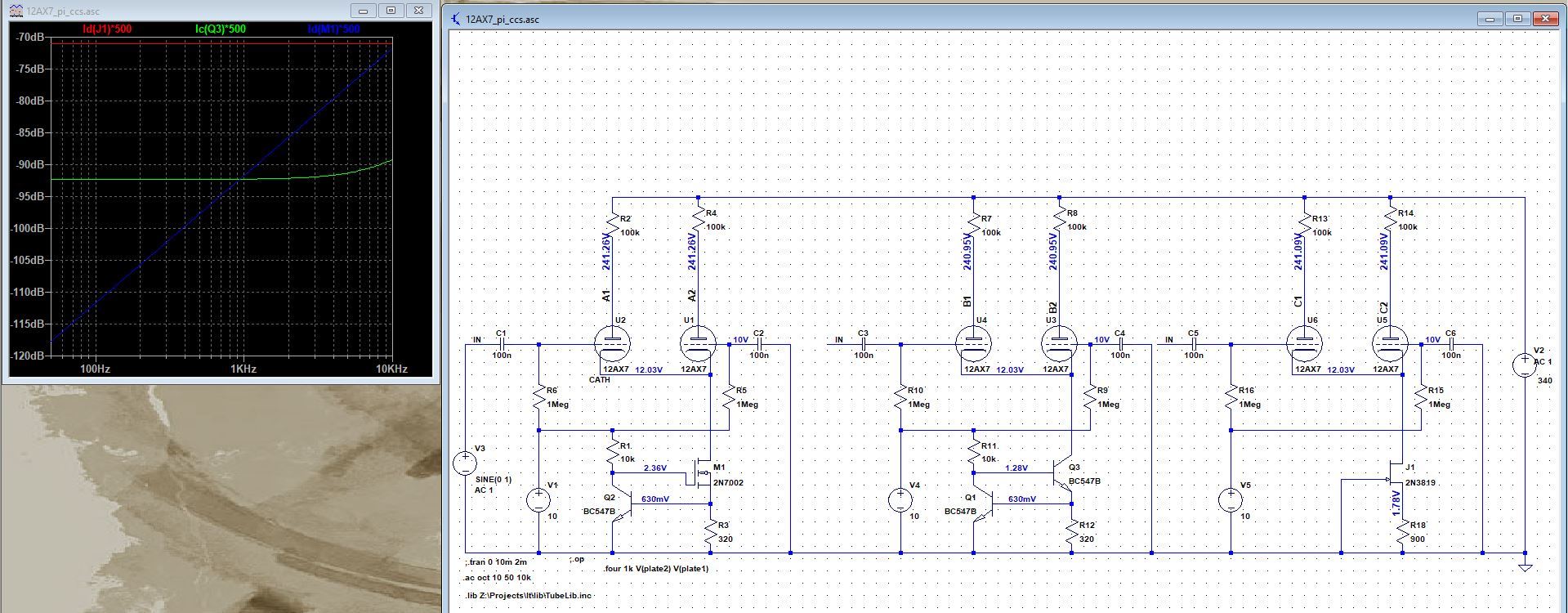Pick capacitor C6 100n
Viewport: 1568px width, 613px height.
[x=1450, y=344]
